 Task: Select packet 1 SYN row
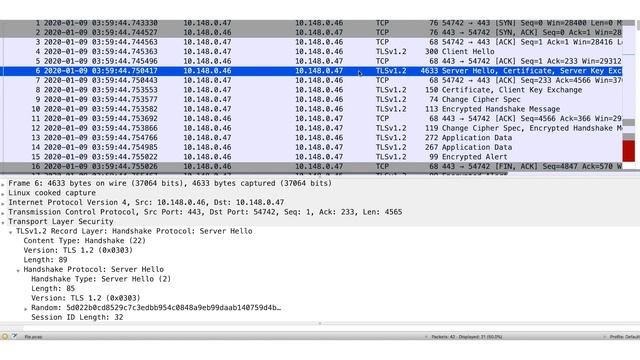311,23
